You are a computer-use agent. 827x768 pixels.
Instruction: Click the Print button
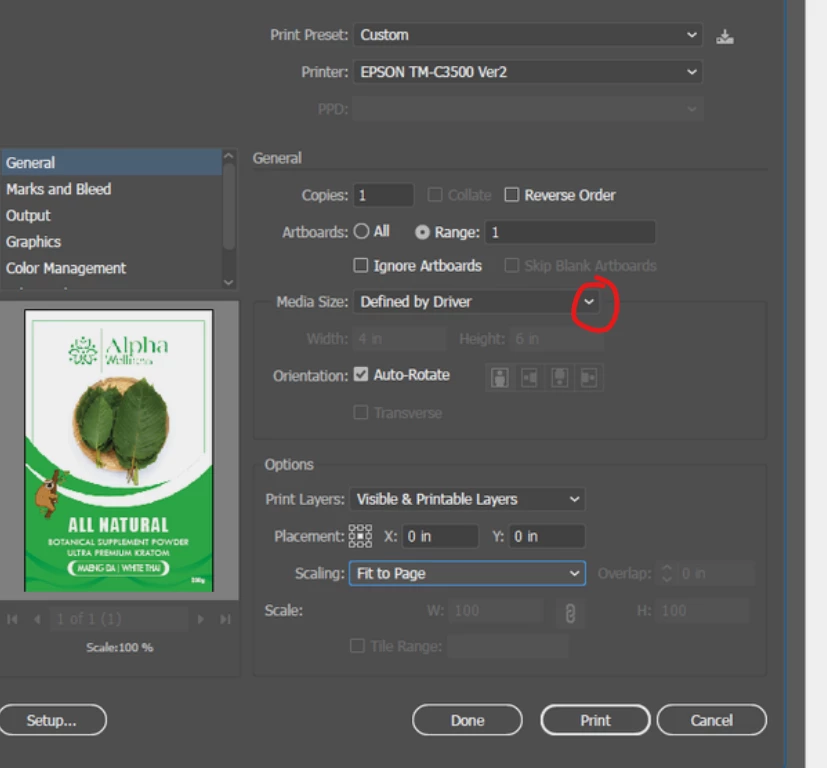(x=595, y=720)
